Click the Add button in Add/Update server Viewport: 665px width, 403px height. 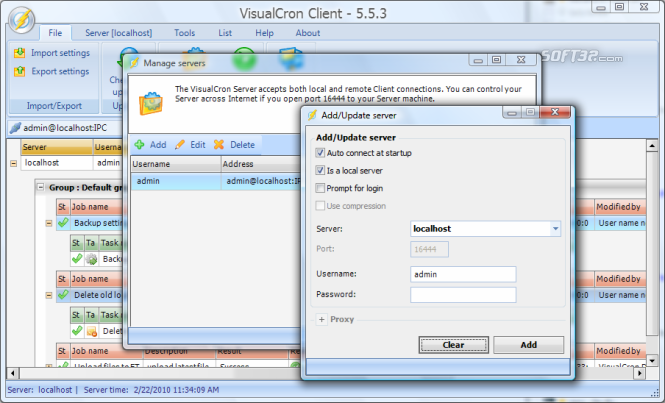(x=528, y=345)
